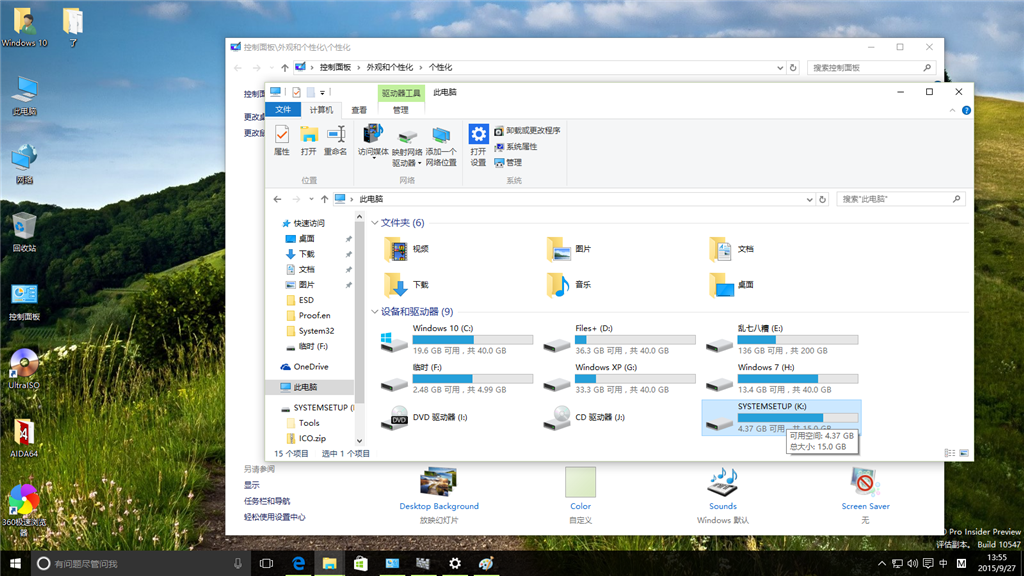Open the Windows Start menu
The image size is (1024, 576).
(x=15, y=563)
